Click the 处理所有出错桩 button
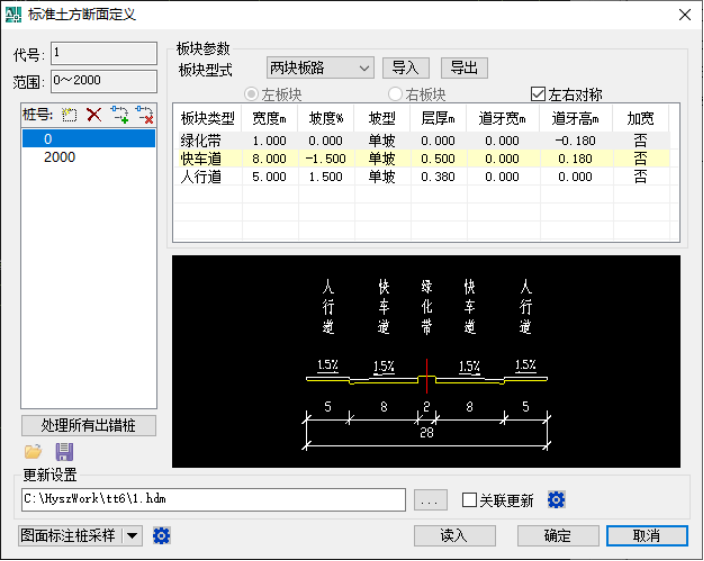The width and height of the screenshot is (704, 561). (88, 425)
